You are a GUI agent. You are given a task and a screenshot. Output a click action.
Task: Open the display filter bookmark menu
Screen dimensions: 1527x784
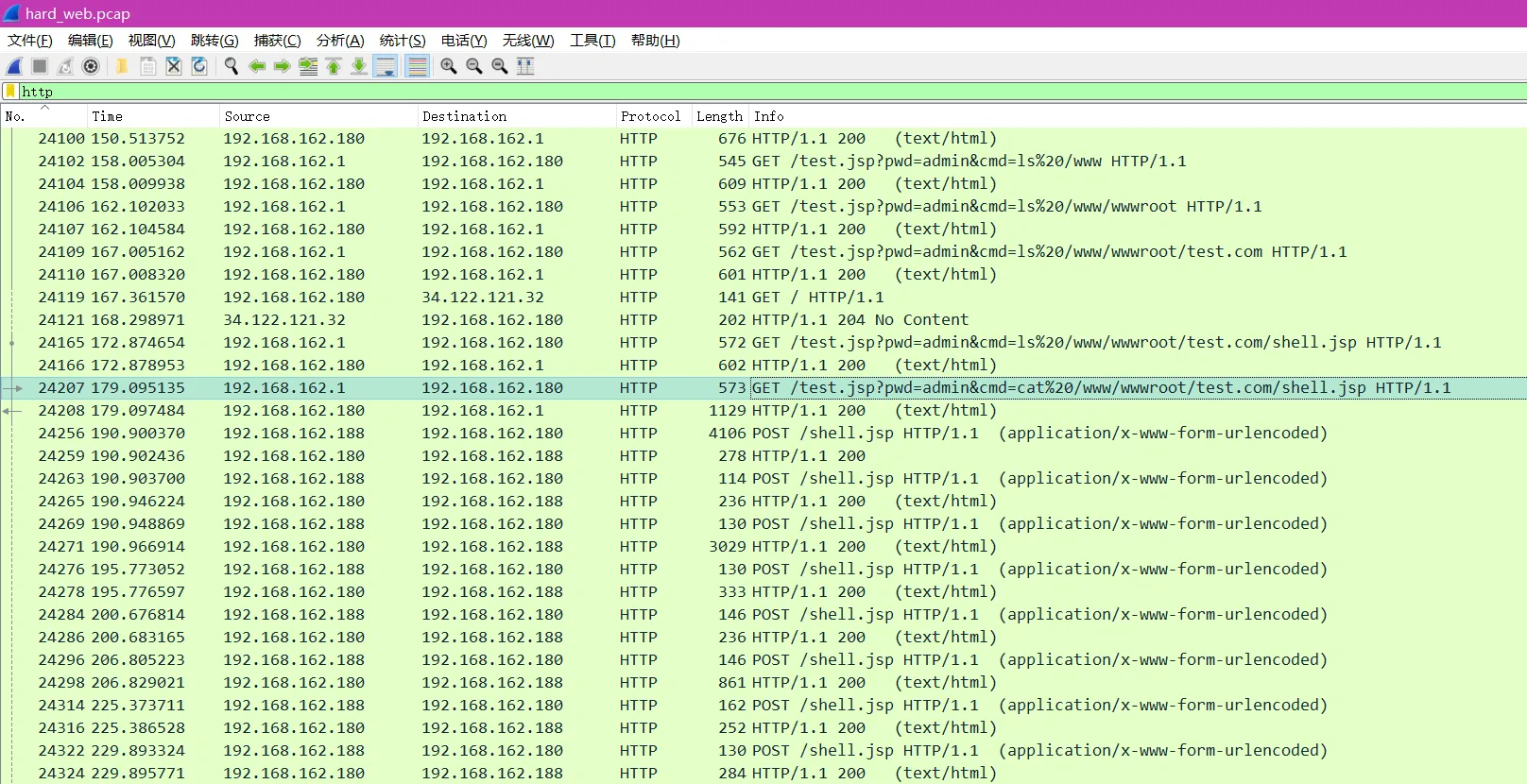tap(10, 92)
